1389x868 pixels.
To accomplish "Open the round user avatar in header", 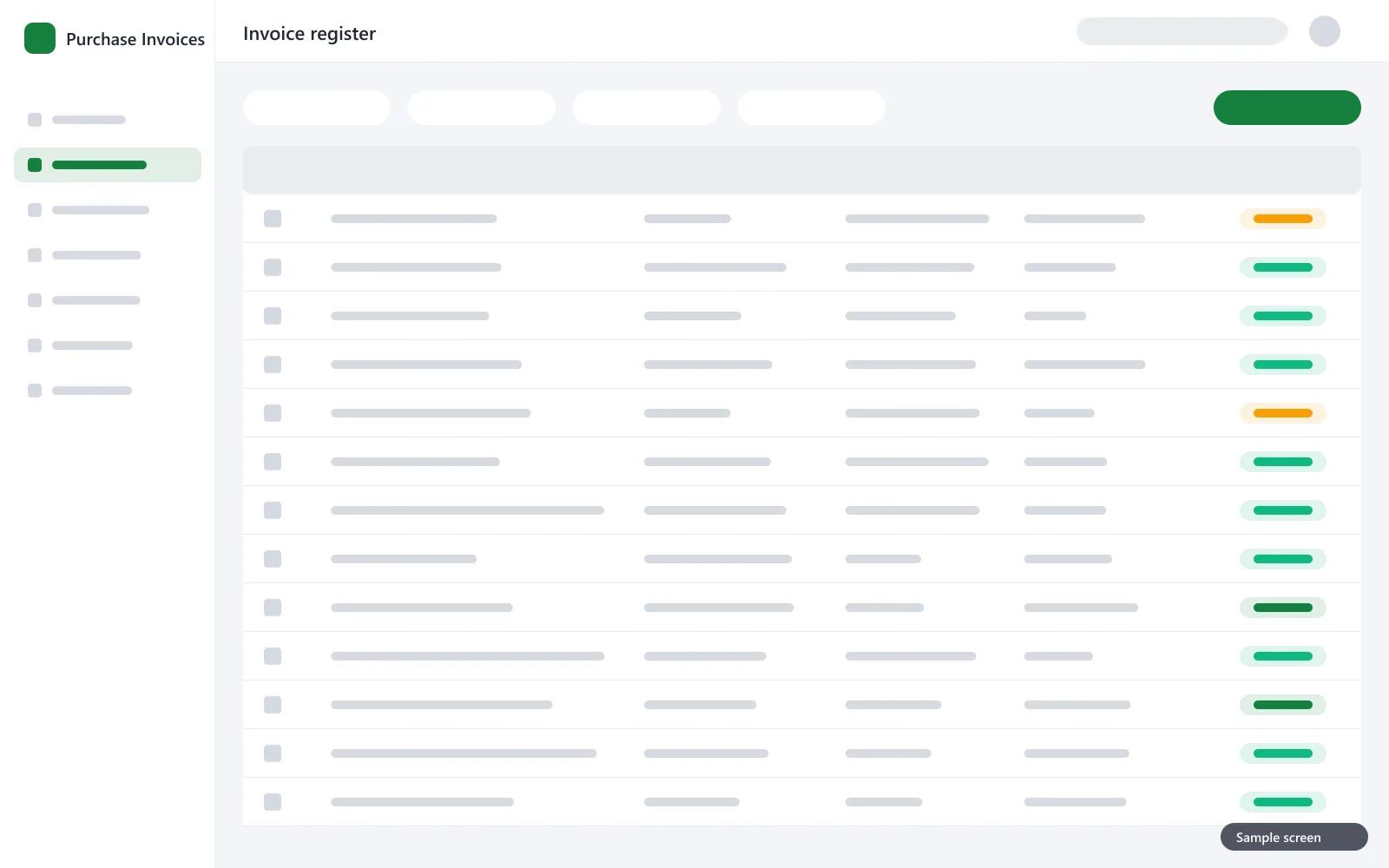I will (1325, 31).
